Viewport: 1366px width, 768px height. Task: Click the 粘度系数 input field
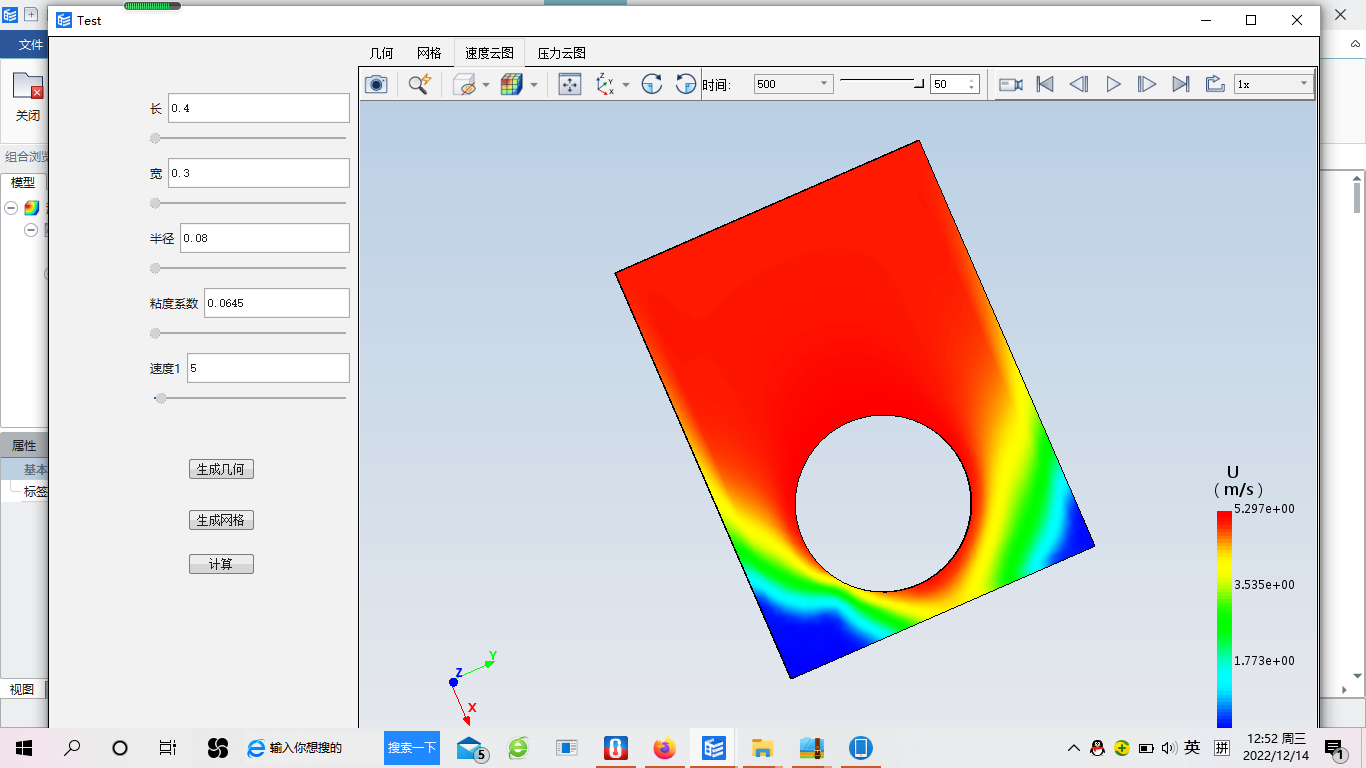[x=277, y=303]
